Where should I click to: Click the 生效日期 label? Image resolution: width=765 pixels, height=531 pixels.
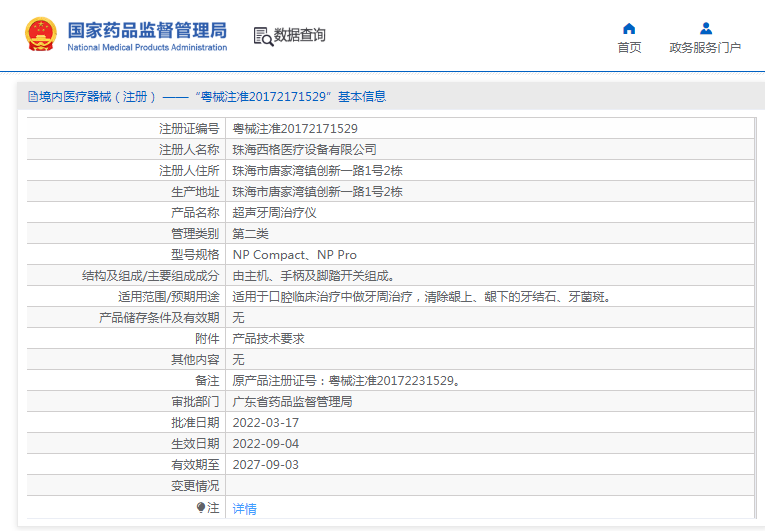(195, 443)
